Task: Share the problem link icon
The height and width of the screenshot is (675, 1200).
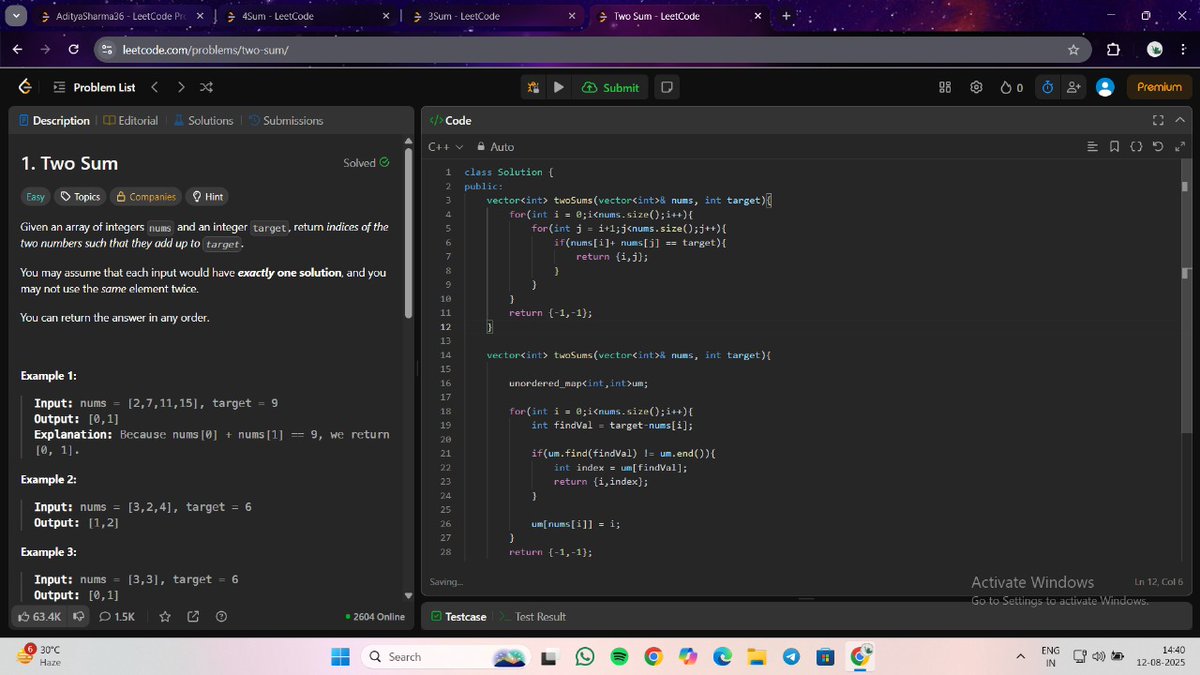Action: coord(193,616)
